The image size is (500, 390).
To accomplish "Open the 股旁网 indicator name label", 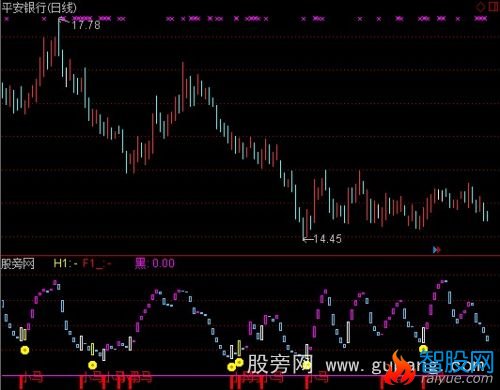I will coord(18,264).
